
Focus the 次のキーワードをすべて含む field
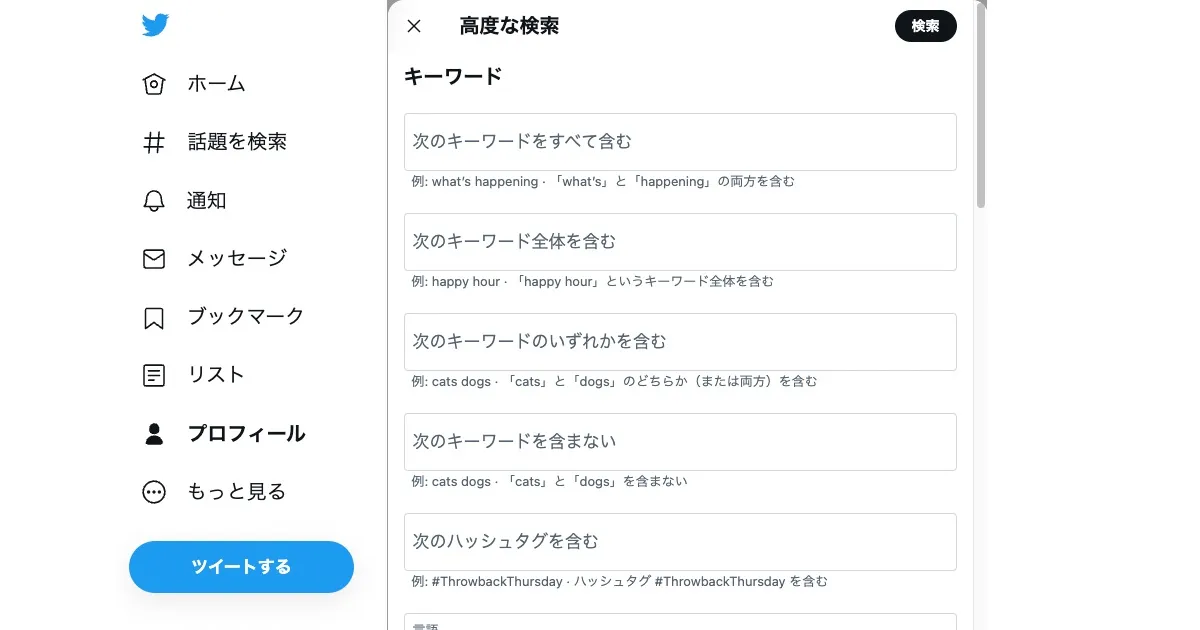[x=680, y=142]
